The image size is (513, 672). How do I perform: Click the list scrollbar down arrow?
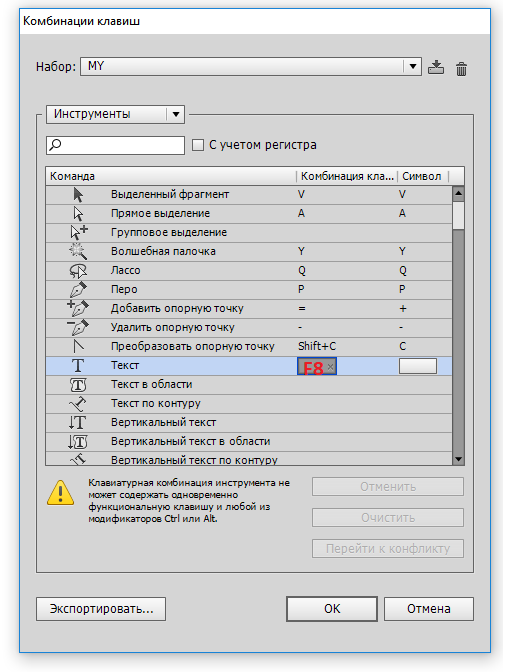[x=458, y=459]
